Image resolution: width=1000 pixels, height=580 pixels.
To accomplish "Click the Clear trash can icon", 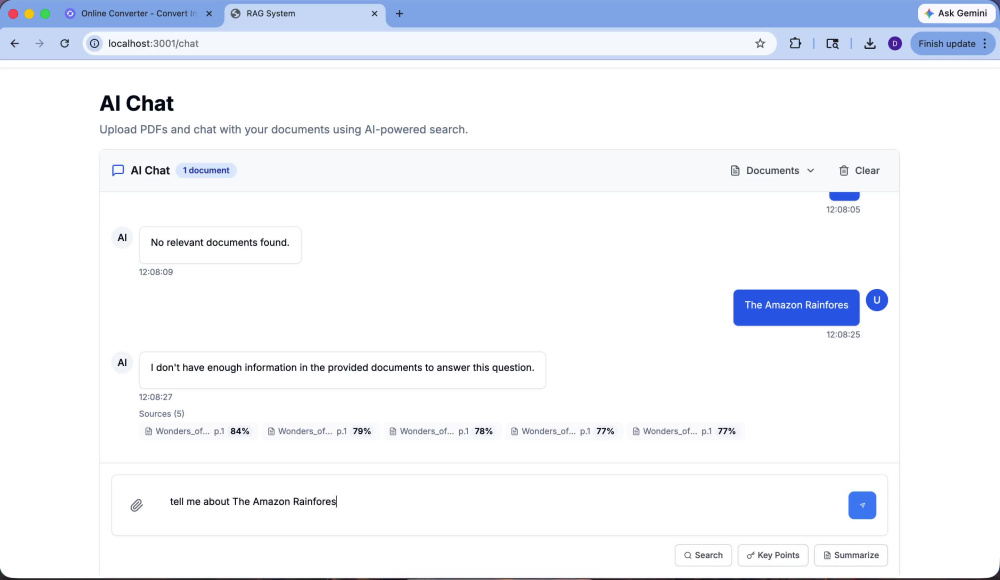I will point(844,170).
